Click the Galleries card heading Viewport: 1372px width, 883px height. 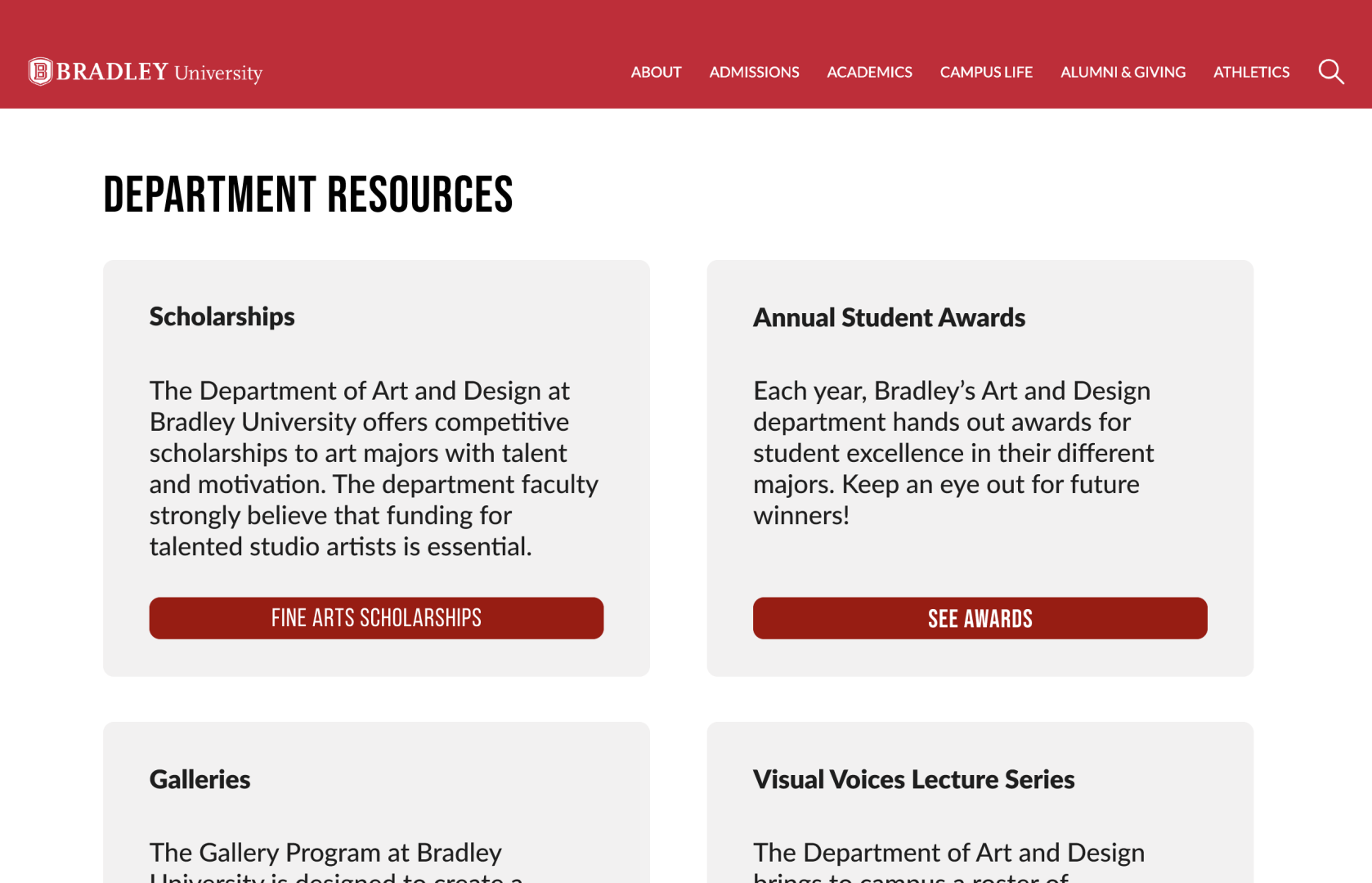point(200,779)
